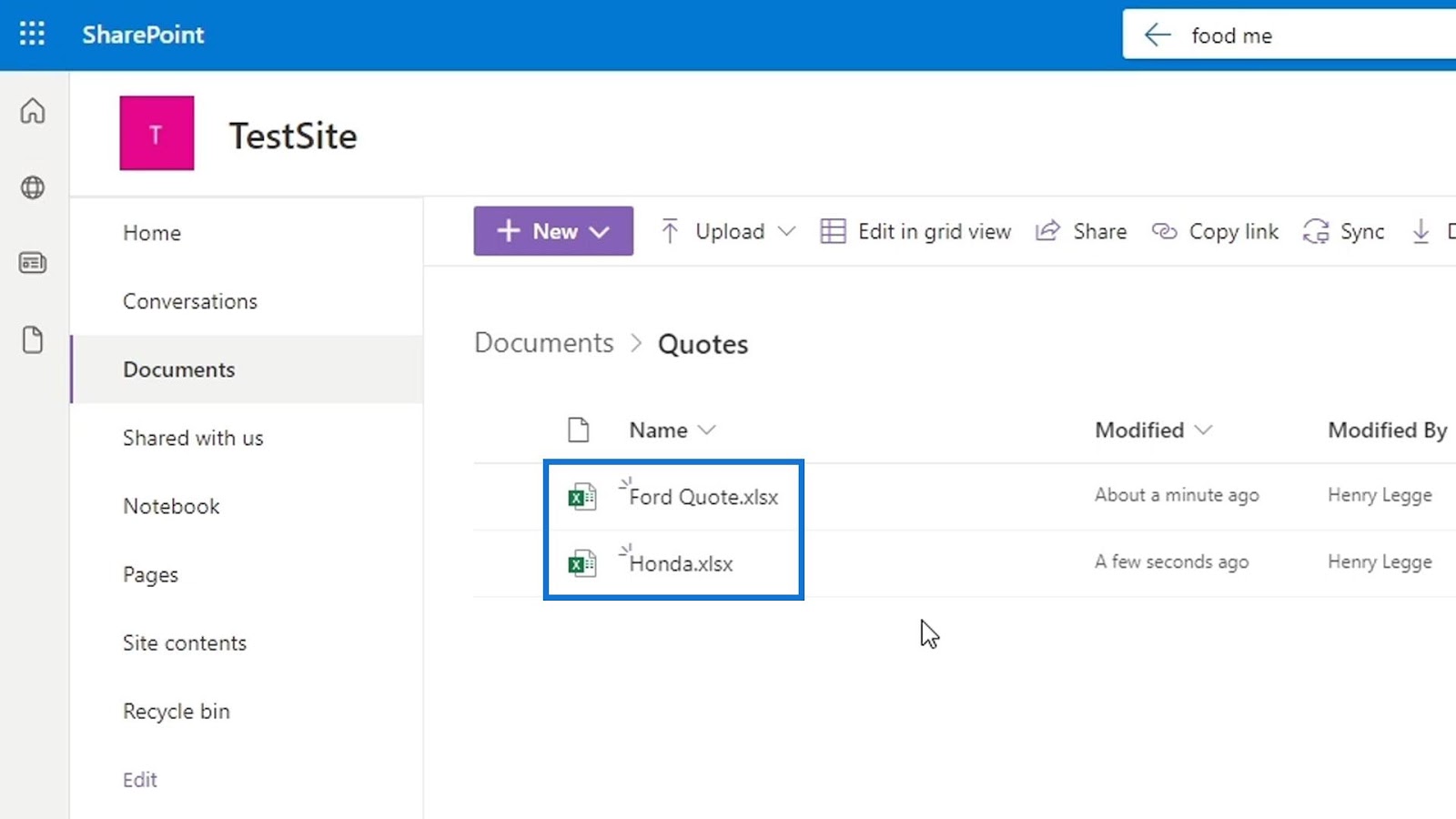Screen dimensions: 1456x819
Task: Open My sites globe icon
Action: pos(33,187)
